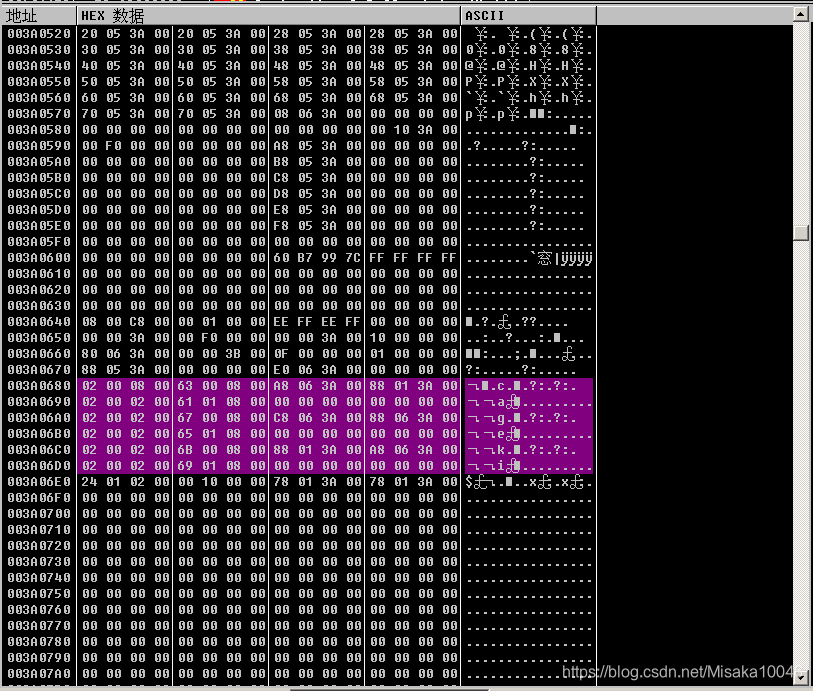Click hex byte 69 in row 003A06D0
Viewport: 813px width, 691px height.
[185, 466]
